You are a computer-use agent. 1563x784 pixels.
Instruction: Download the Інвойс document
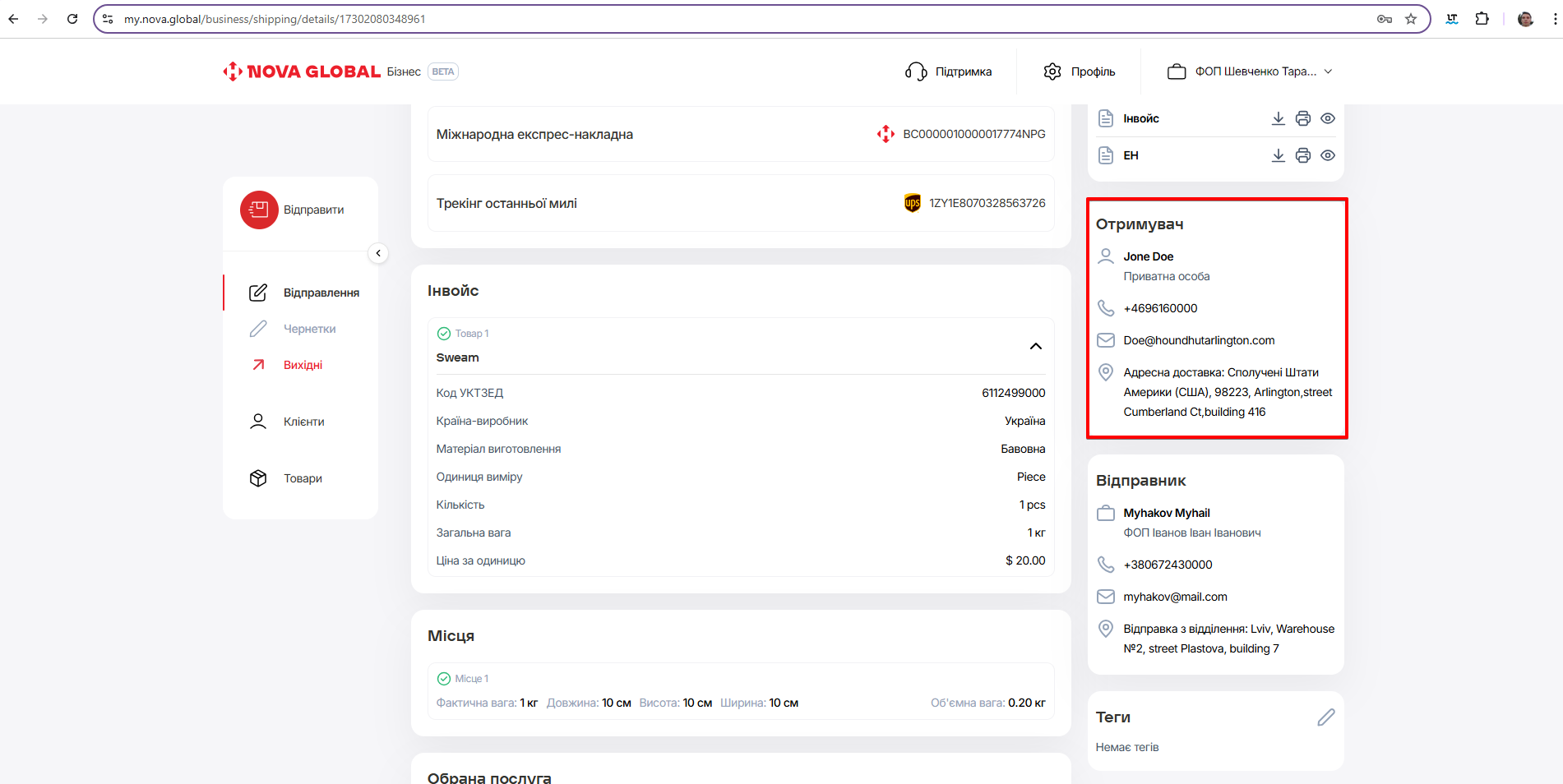point(1278,118)
